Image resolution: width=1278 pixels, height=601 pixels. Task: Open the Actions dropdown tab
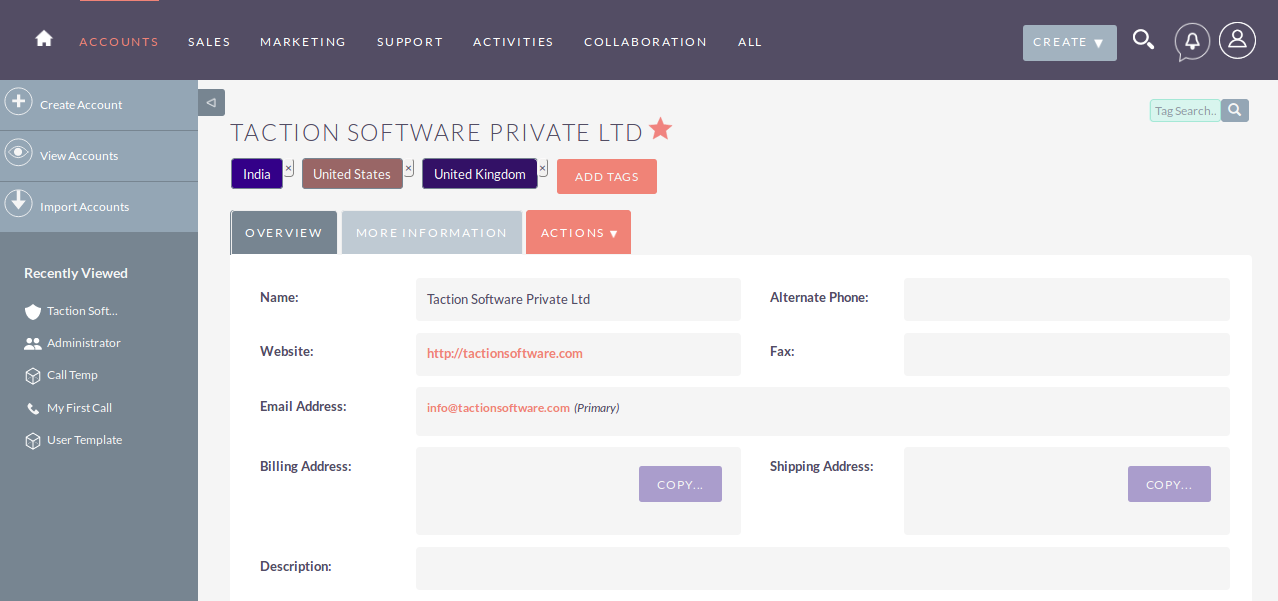coord(578,233)
